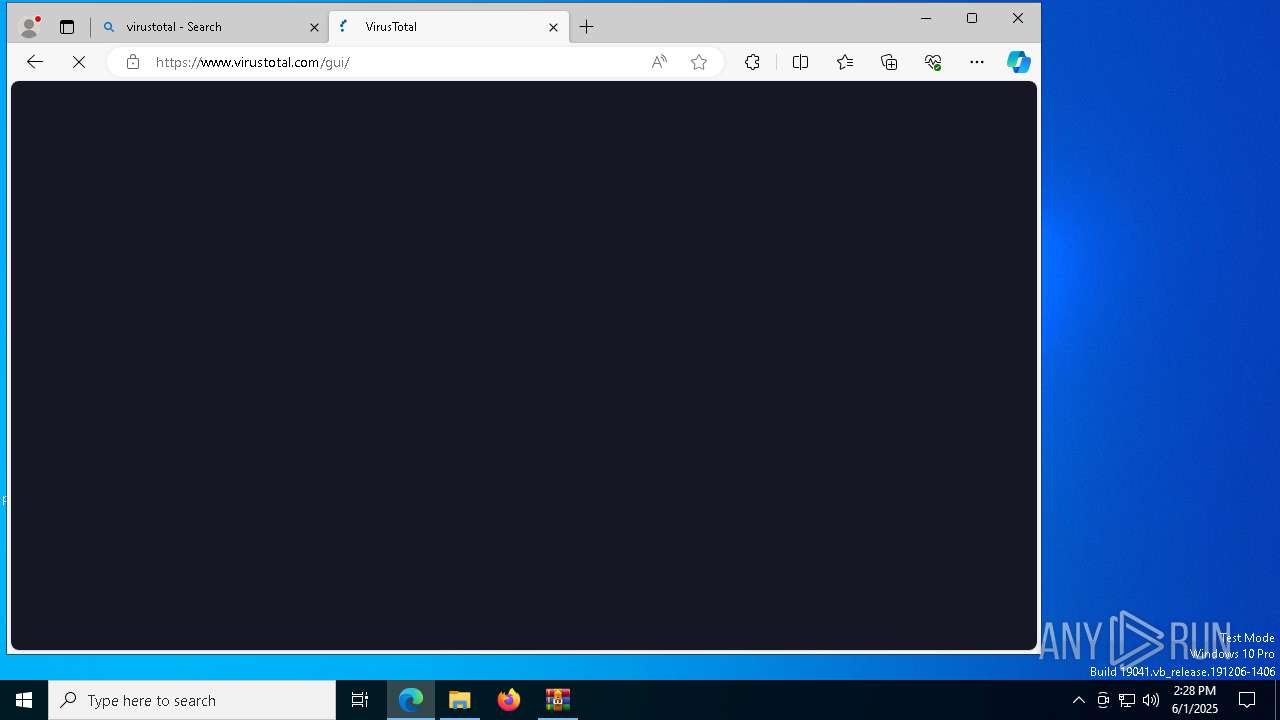Open the Edge profile icon
Viewport: 1280px width, 720px height.
[29, 27]
